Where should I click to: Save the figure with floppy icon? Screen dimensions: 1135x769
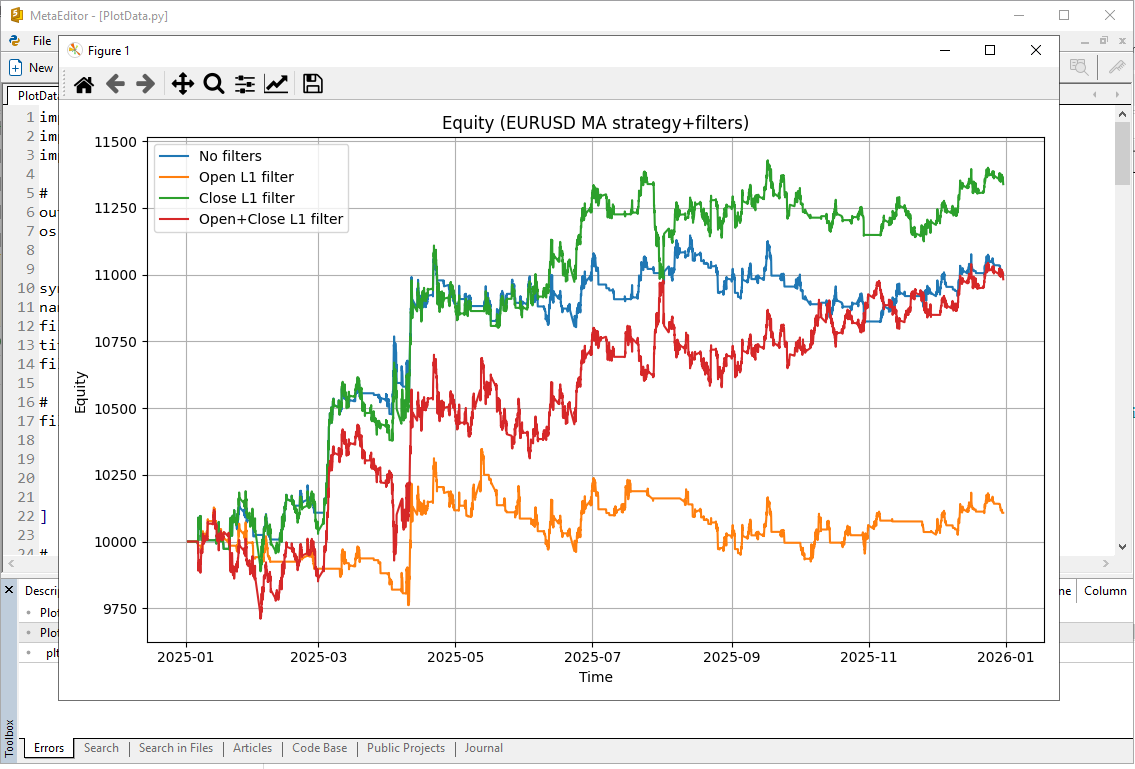[313, 84]
